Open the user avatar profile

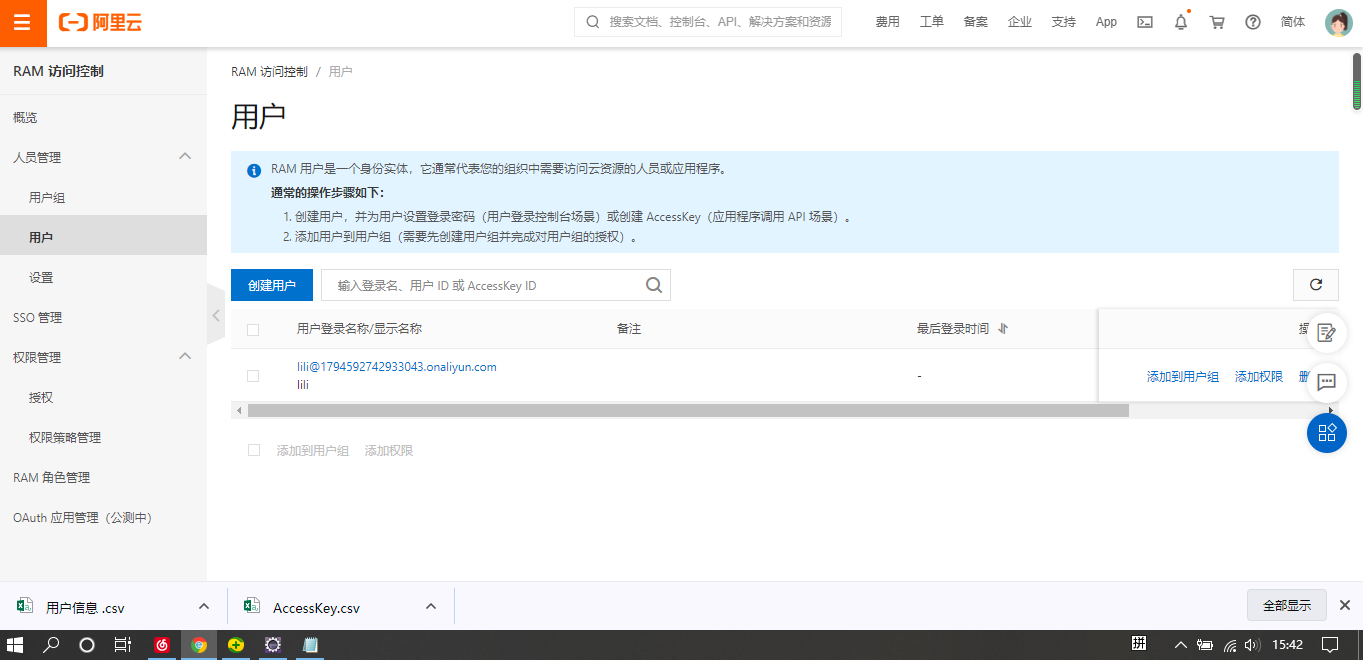[1338, 22]
